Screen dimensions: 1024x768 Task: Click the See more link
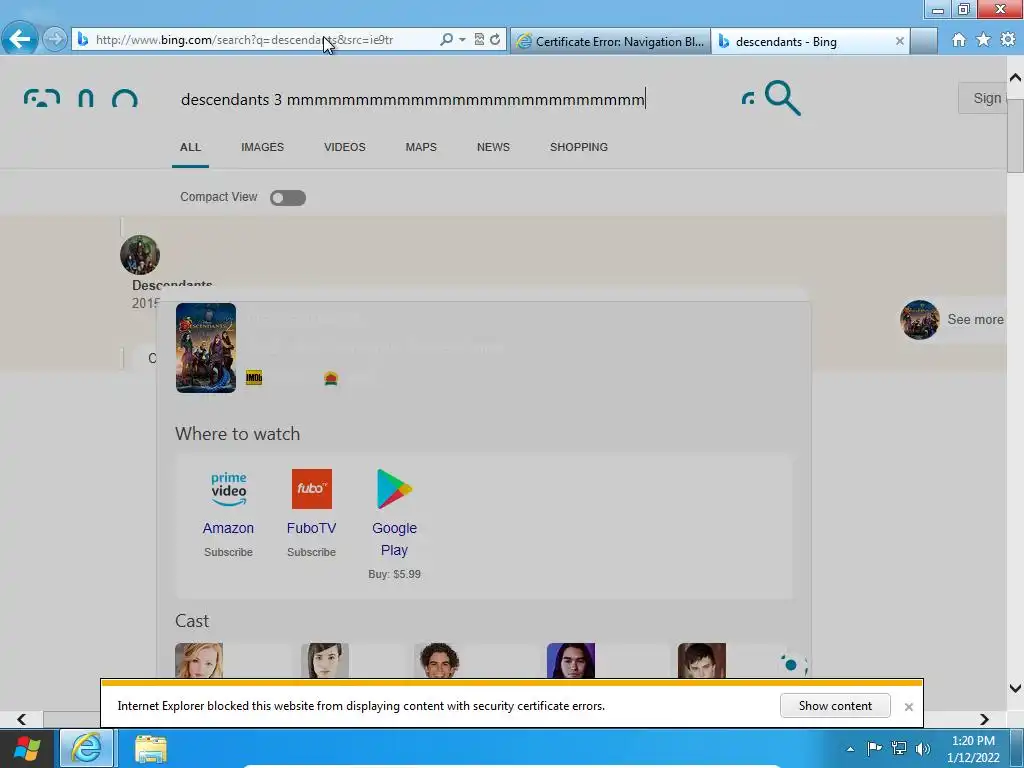click(975, 319)
